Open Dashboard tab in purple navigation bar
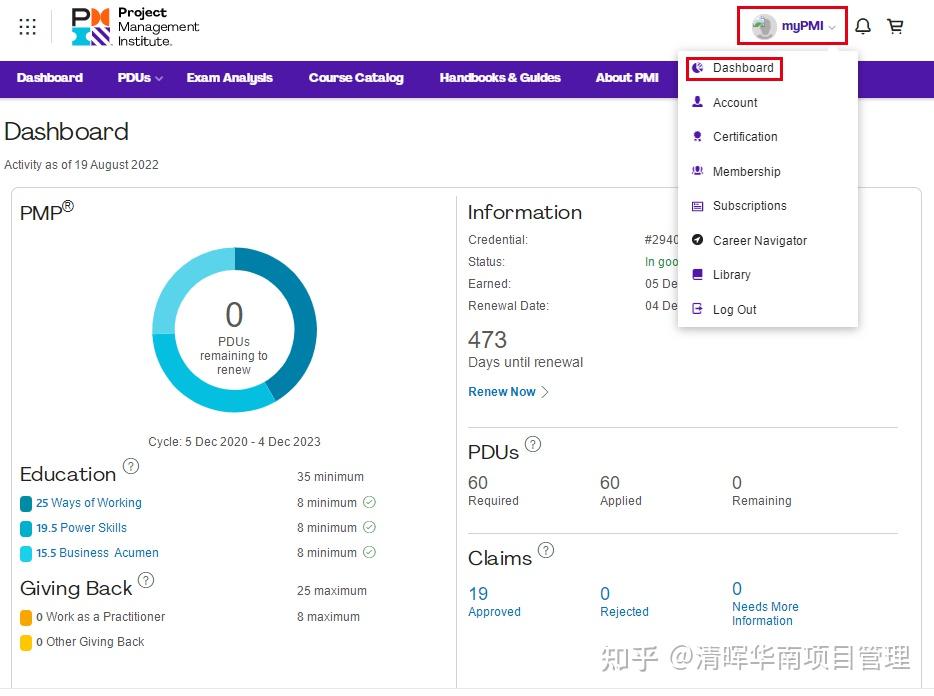Image resolution: width=934 pixels, height=696 pixels. click(50, 78)
